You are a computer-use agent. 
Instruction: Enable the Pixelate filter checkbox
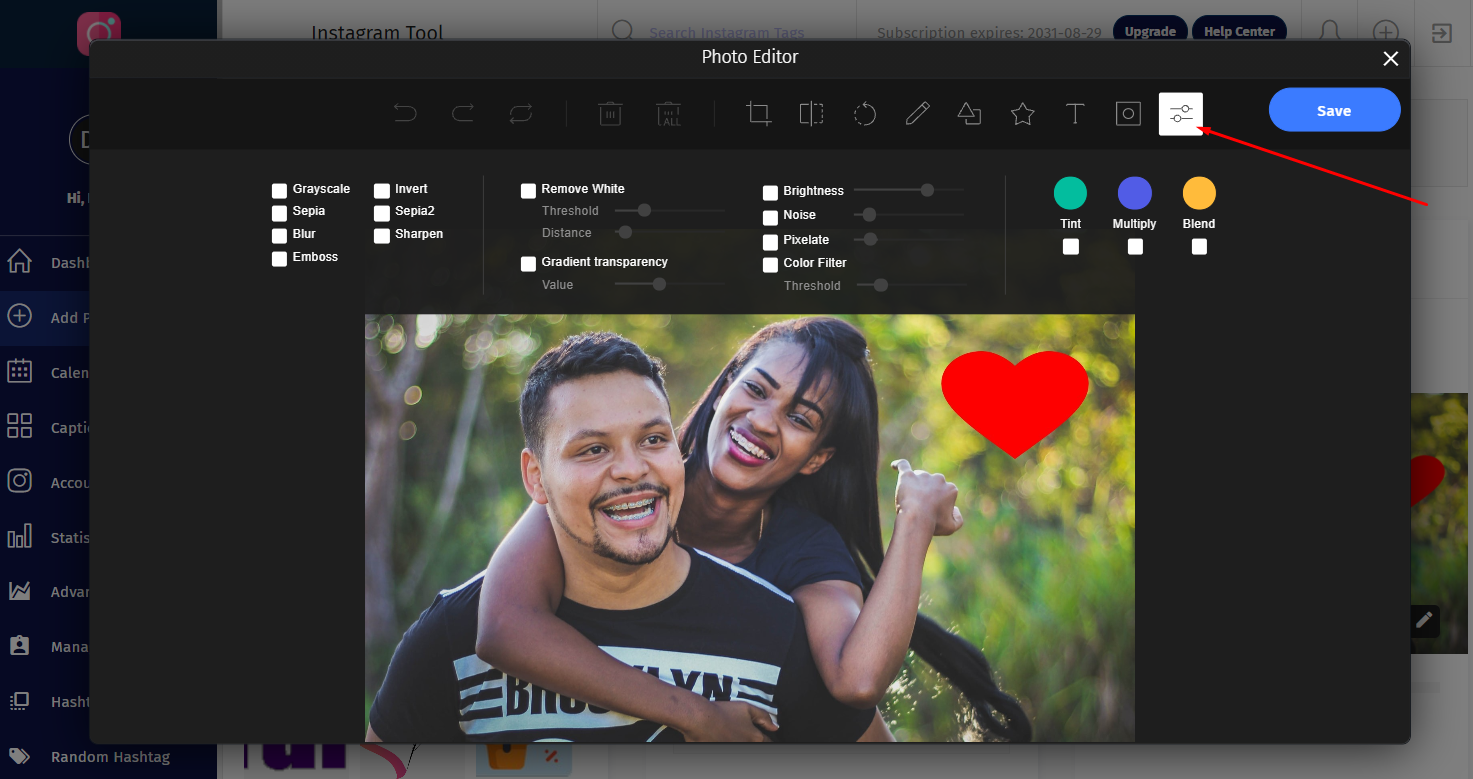tap(770, 242)
